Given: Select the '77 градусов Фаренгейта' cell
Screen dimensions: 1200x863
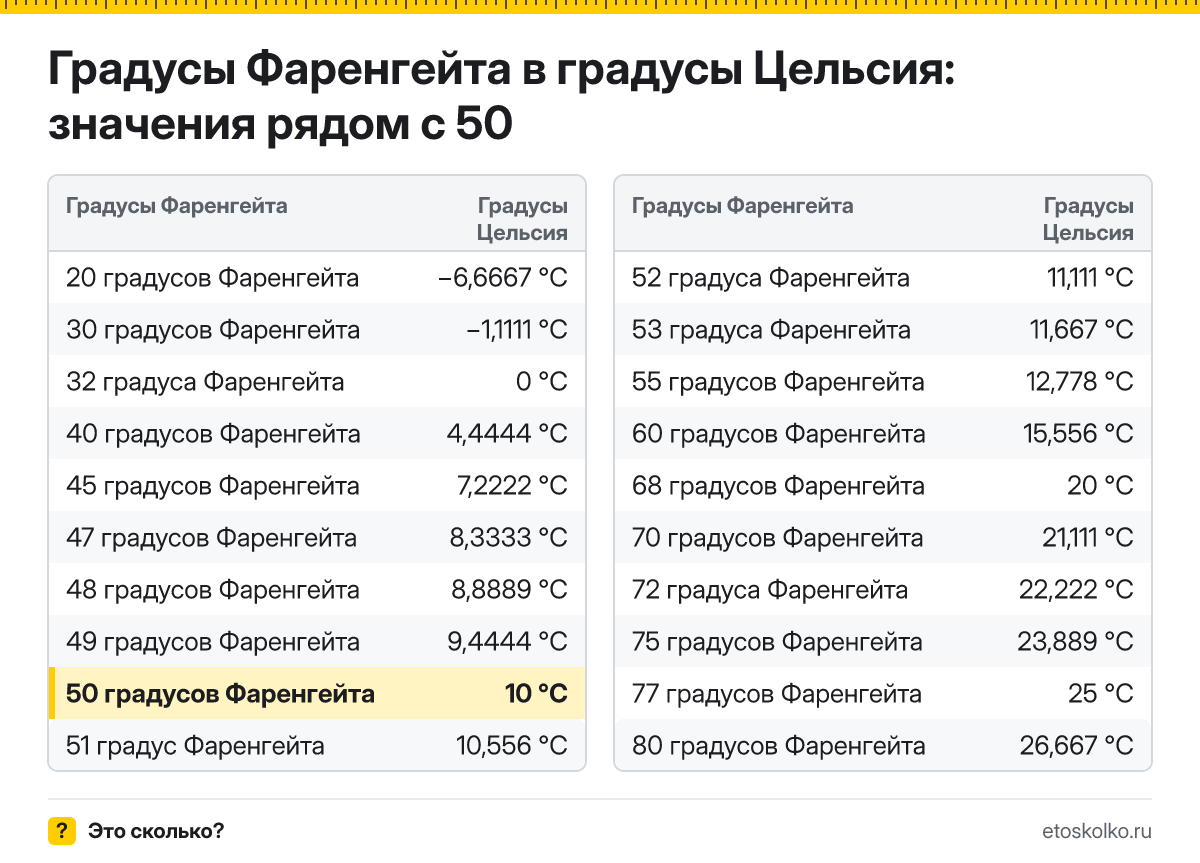Looking at the screenshot, I should [x=777, y=694].
